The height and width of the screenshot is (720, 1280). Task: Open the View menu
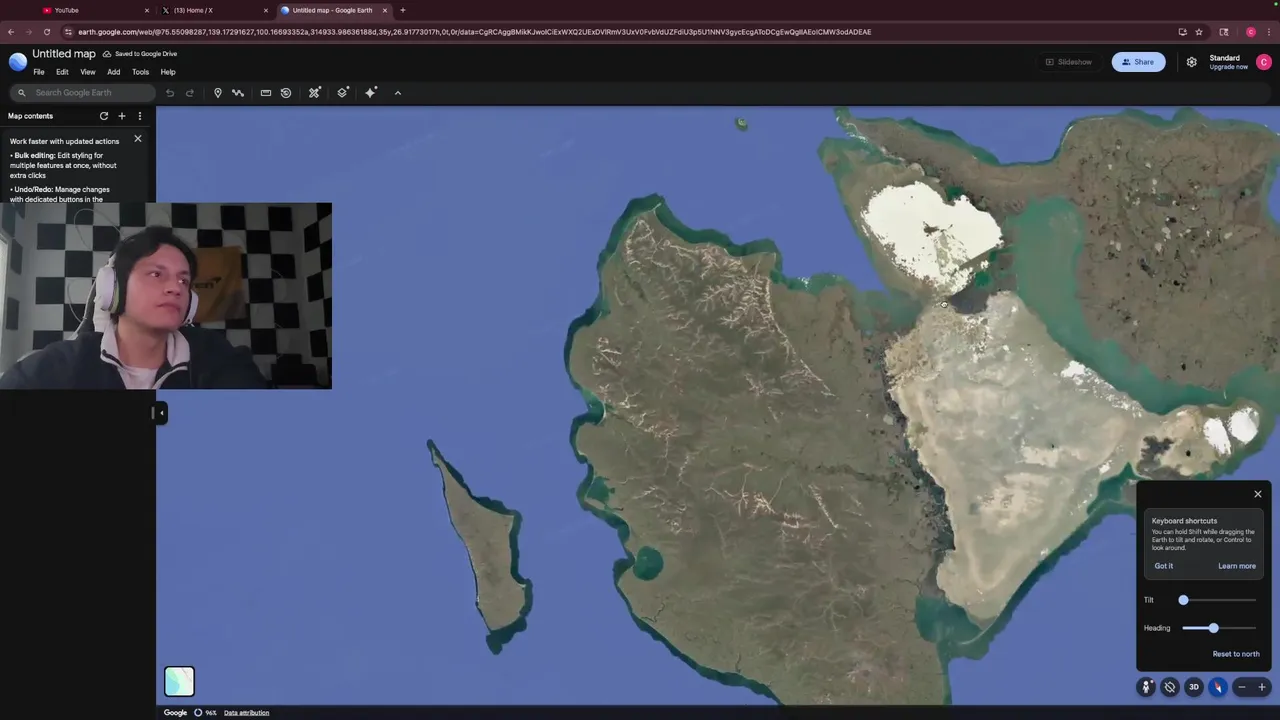pos(88,72)
